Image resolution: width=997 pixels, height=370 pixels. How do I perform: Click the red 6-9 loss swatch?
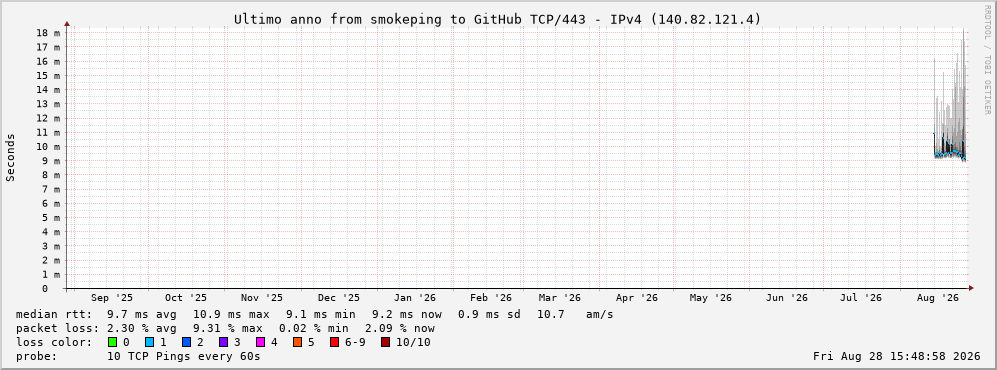point(334,342)
